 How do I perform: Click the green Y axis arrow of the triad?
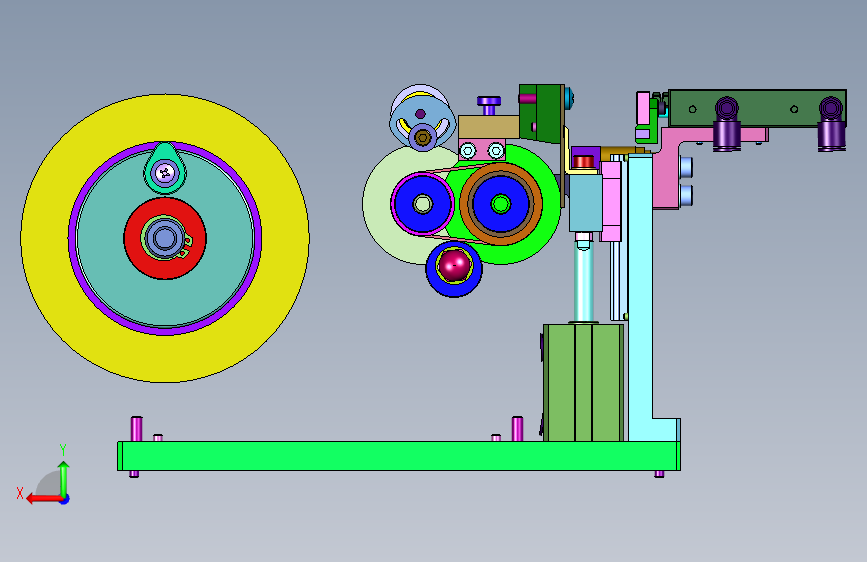coord(64,479)
